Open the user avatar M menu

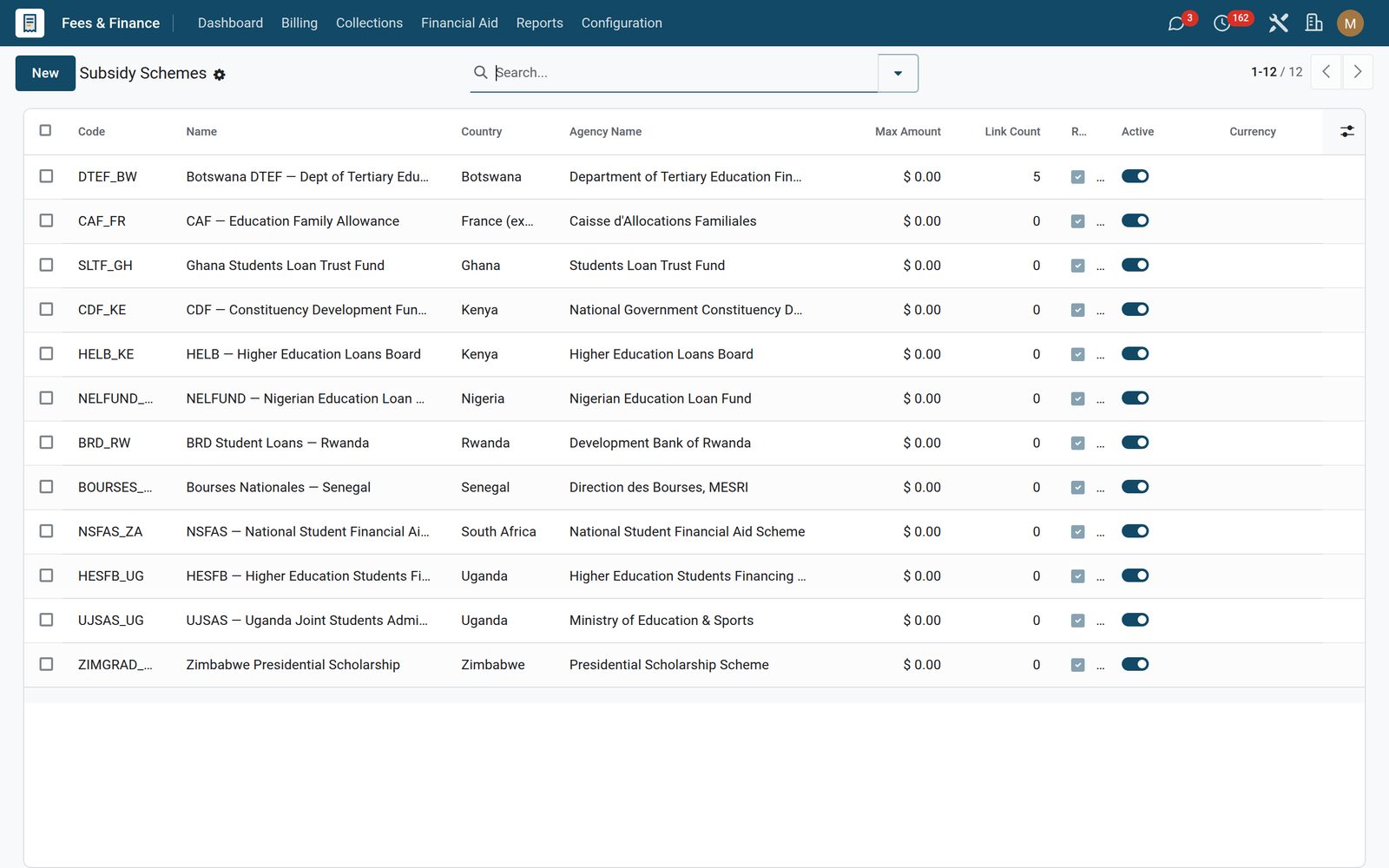tap(1350, 23)
